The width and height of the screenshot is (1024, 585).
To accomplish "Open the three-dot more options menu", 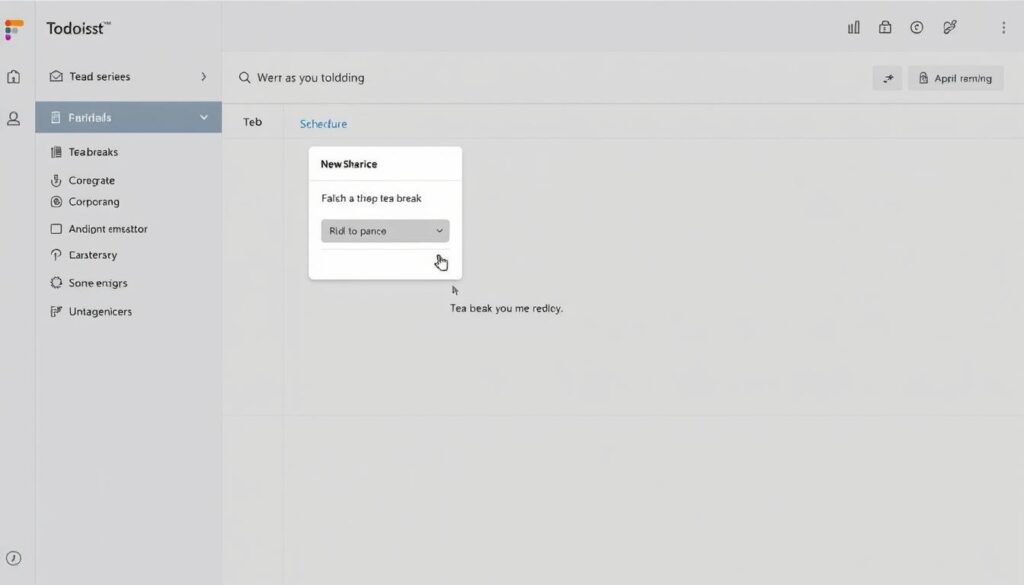I will tap(1003, 28).
